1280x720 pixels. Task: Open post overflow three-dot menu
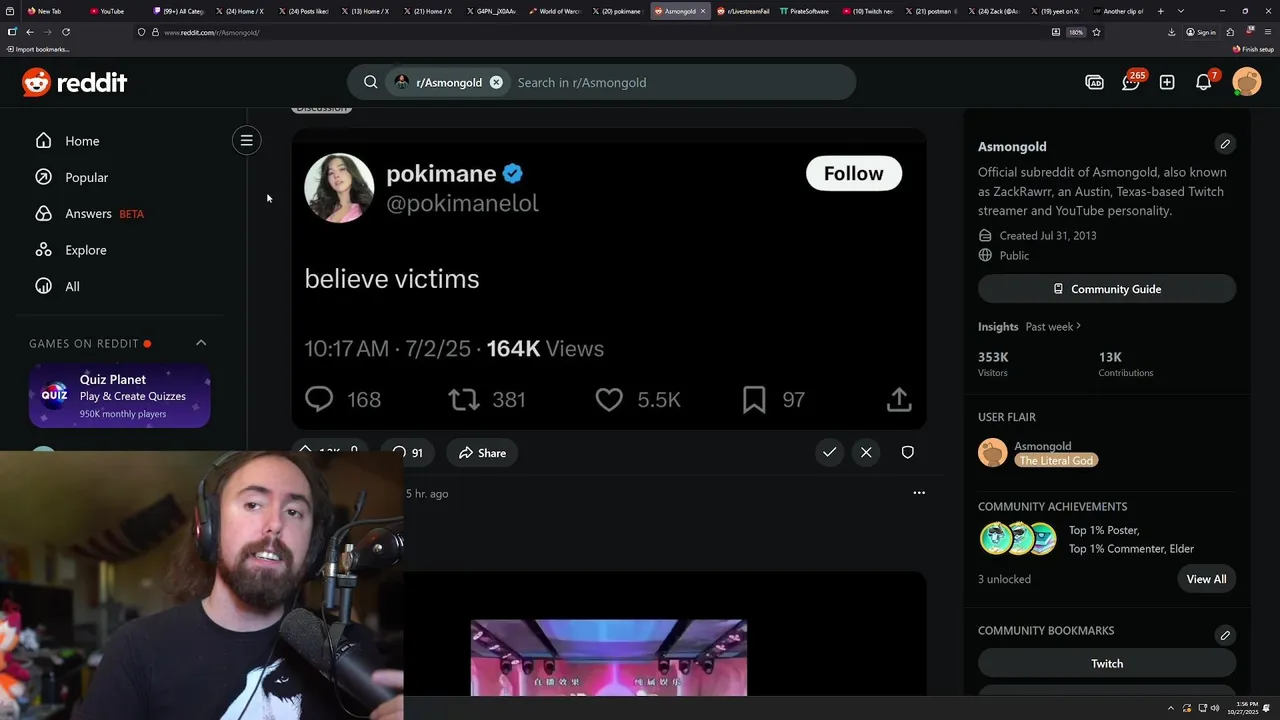919,493
